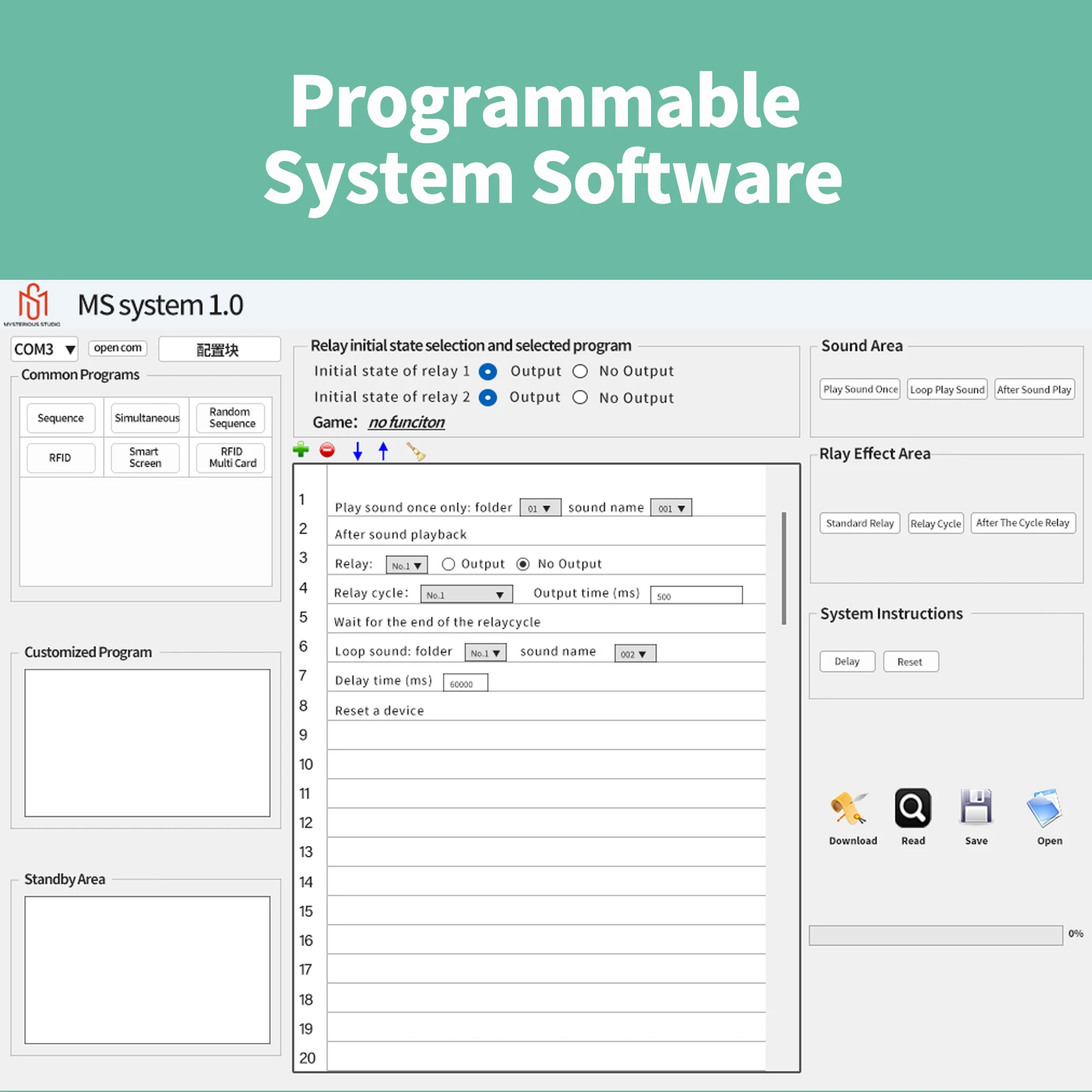
Task: Click the green plus add-row icon
Action: (300, 450)
